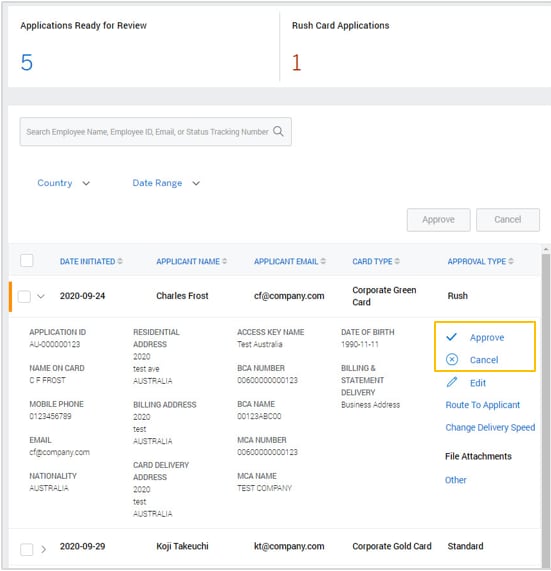
Task: Click the Edit link
Action: [x=478, y=383]
